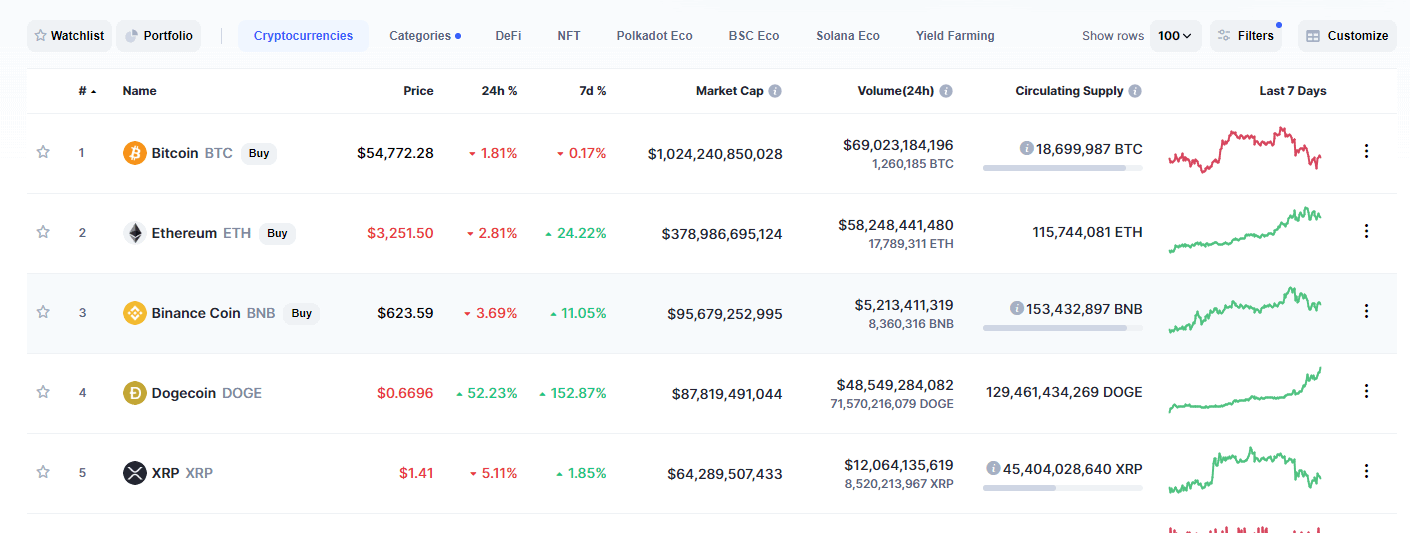
Task: Sort table by Price column
Action: pos(418,91)
